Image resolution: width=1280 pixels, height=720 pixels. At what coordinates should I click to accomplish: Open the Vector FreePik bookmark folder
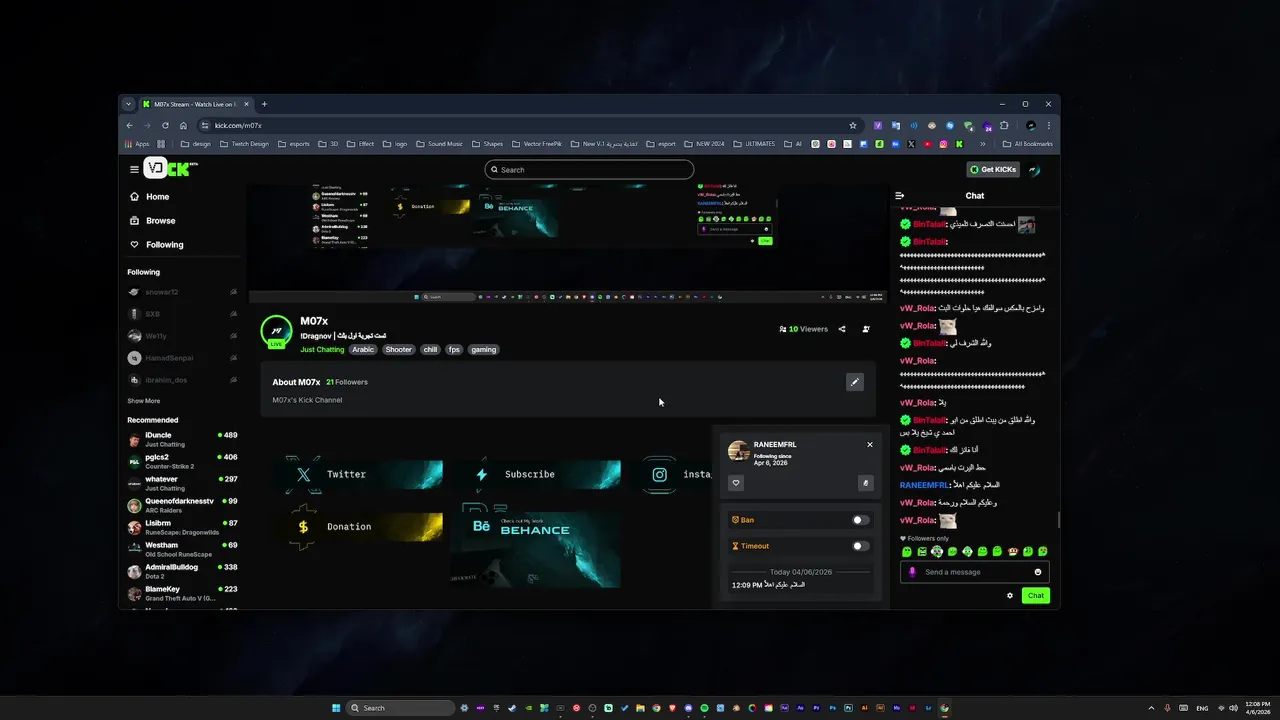point(537,144)
